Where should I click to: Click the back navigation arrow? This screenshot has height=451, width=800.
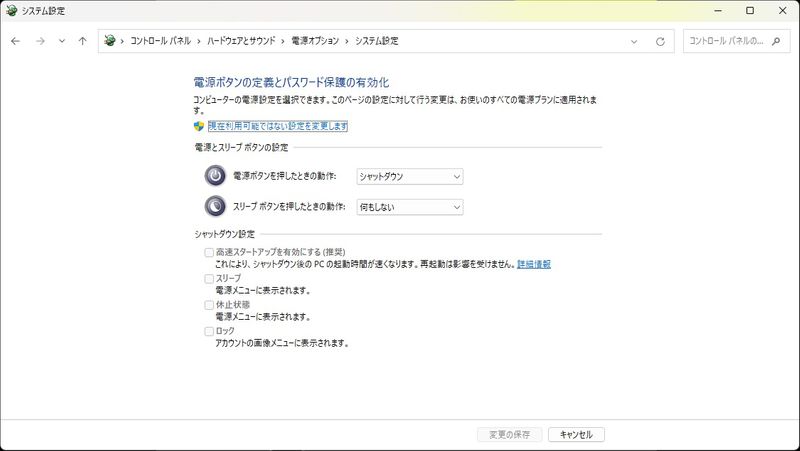(x=15, y=41)
